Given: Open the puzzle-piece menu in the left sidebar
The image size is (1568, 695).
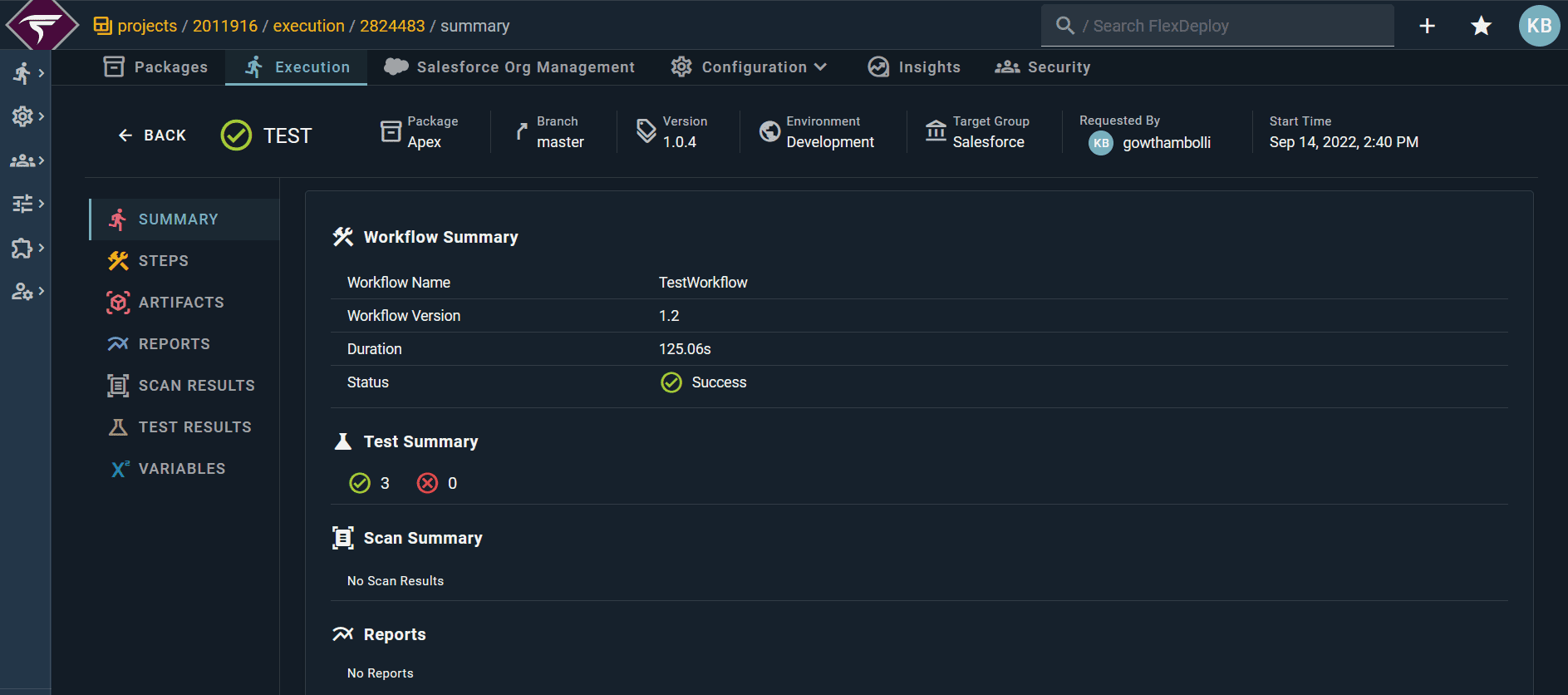Looking at the screenshot, I should point(27,248).
